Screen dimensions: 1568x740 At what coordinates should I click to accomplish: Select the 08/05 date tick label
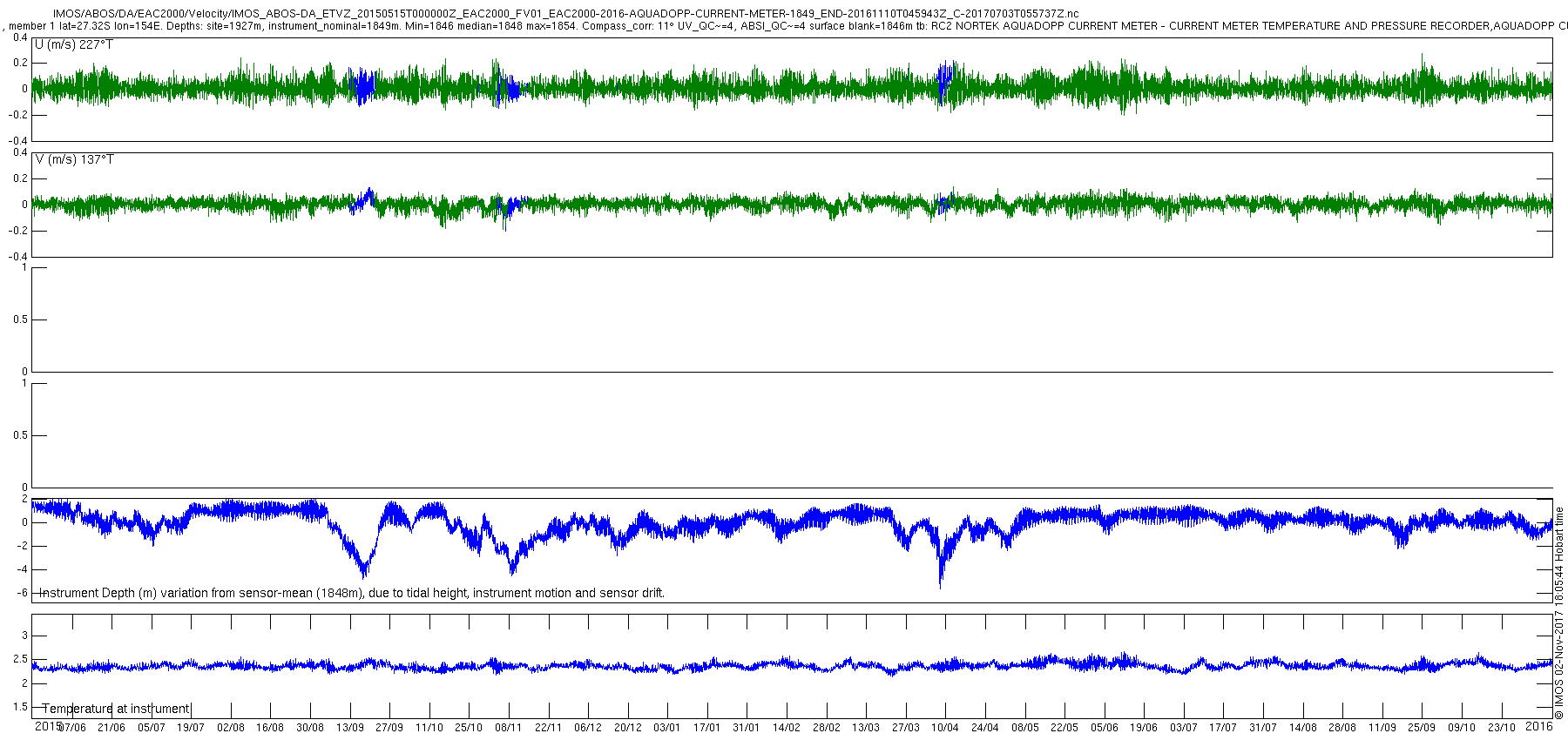1025,728
